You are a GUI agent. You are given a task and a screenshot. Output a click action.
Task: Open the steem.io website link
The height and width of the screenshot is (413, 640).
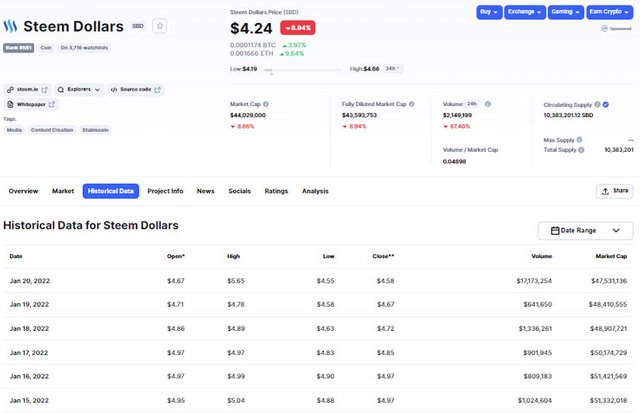[27, 89]
